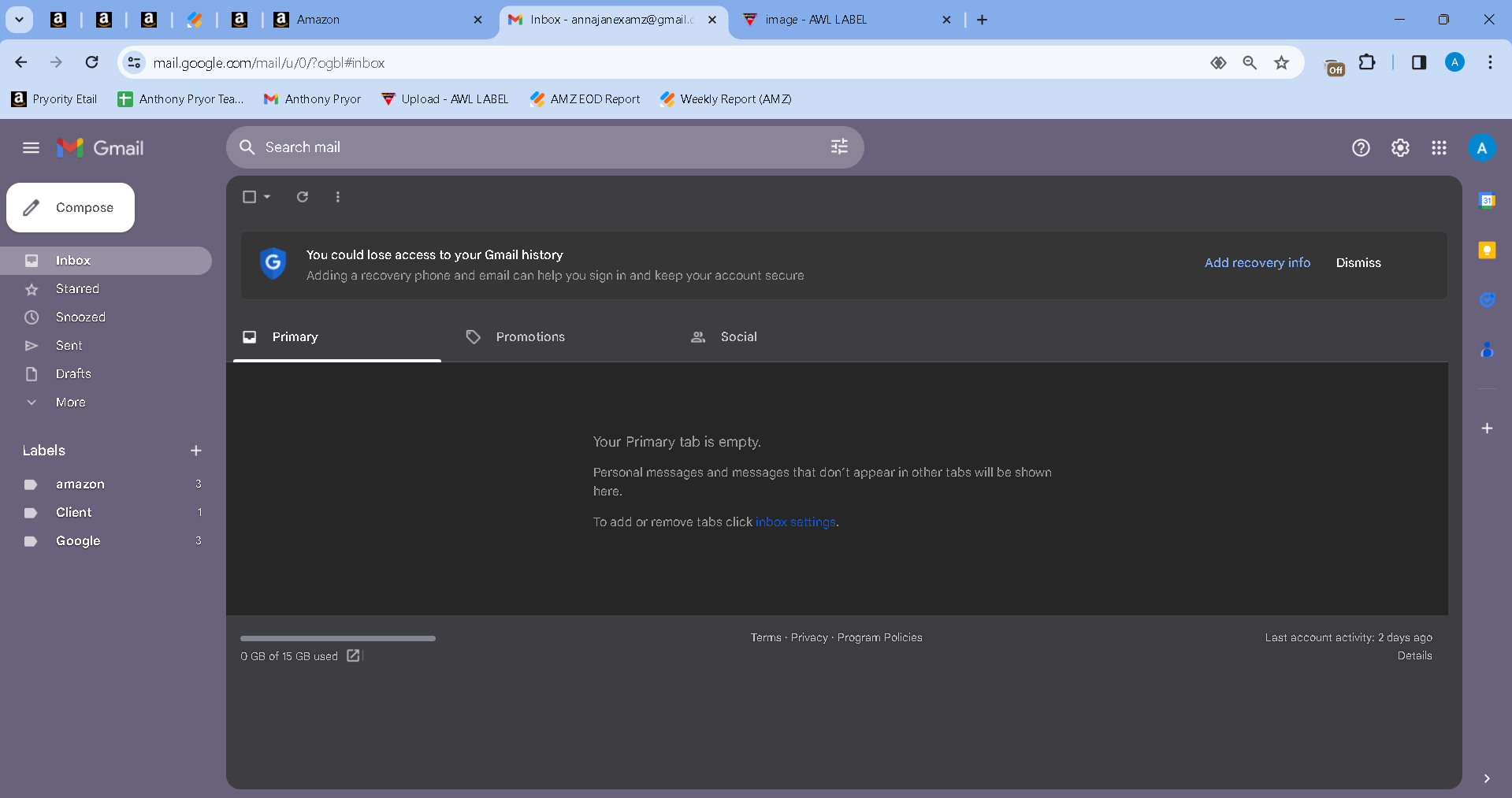View account activity Details
The height and width of the screenshot is (798, 1512).
pyautogui.click(x=1414, y=655)
